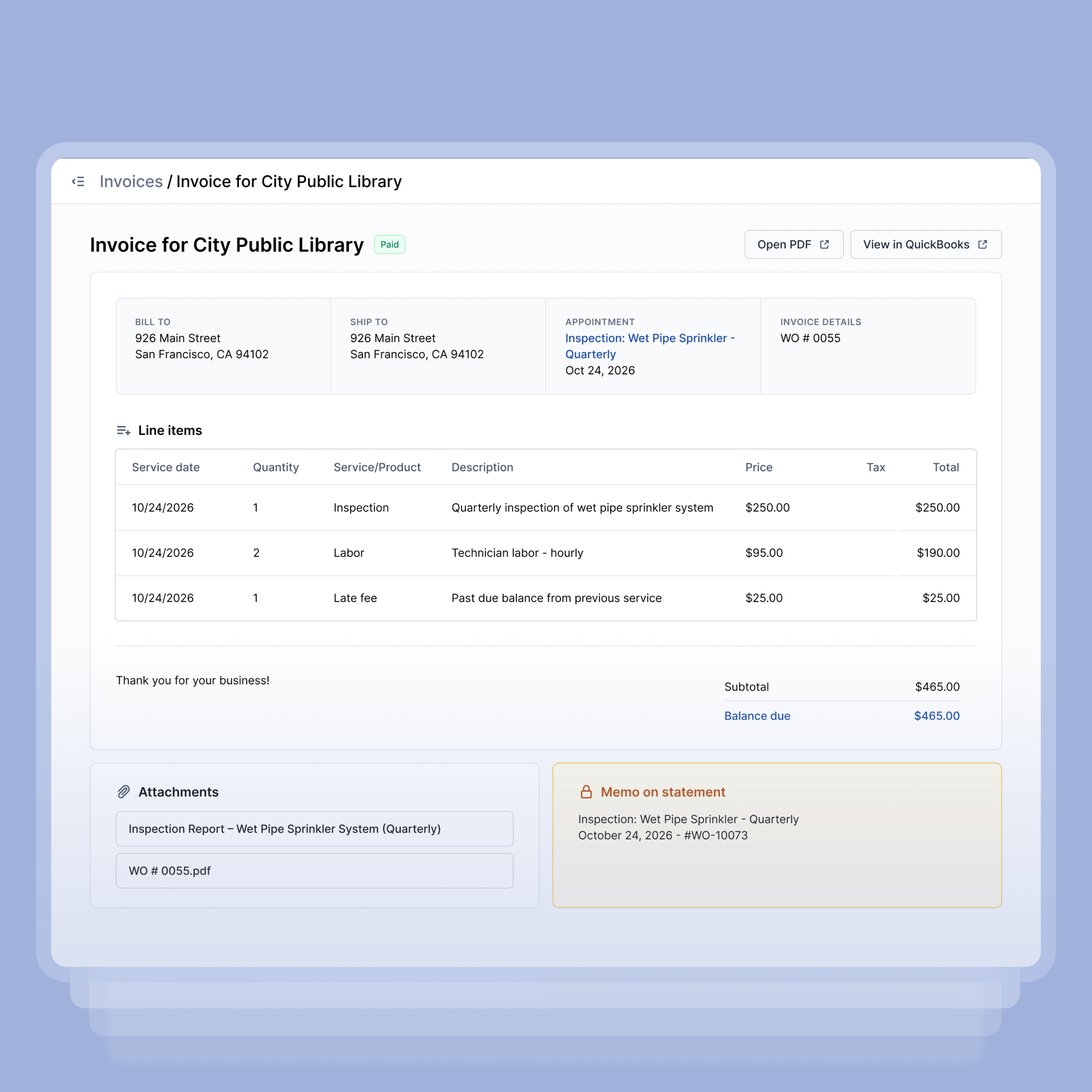Click external-link icon in Open PDF

tap(824, 245)
